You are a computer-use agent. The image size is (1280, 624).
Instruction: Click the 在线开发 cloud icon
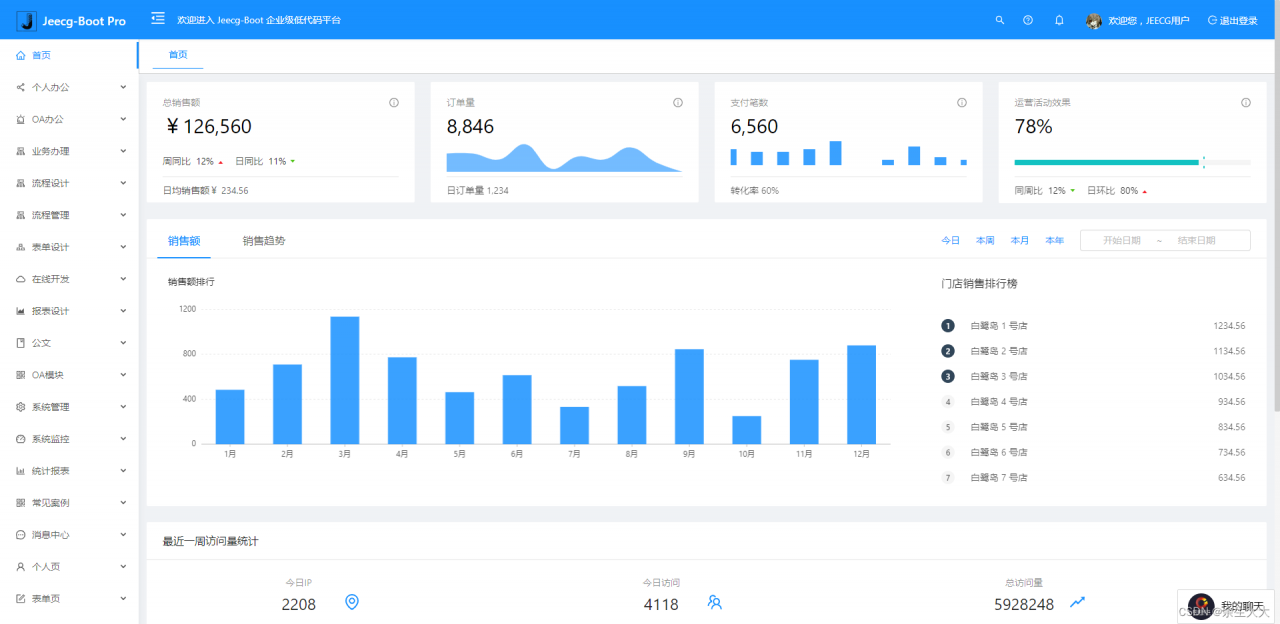tap(21, 279)
